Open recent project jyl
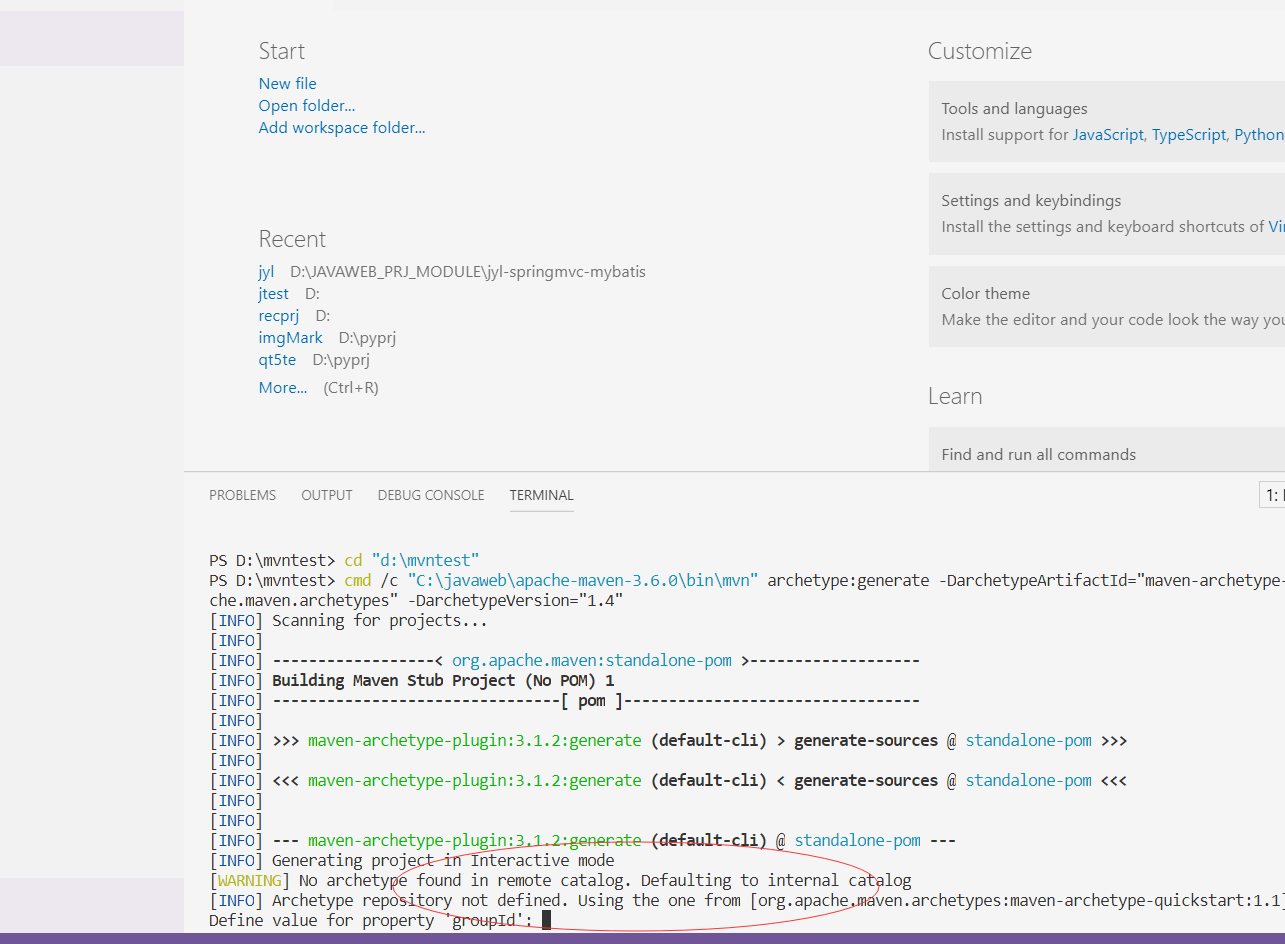Viewport: 1285px width, 944px height. click(x=266, y=271)
